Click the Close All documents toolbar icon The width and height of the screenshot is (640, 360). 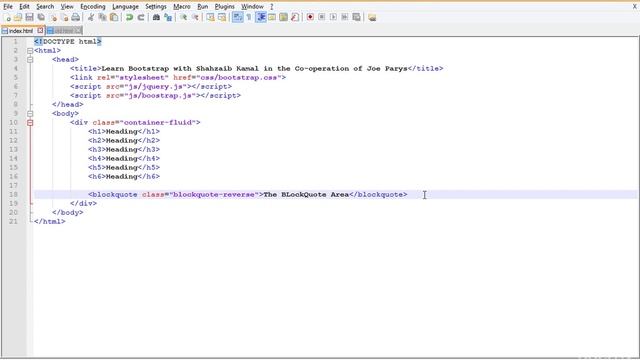pyautogui.click(x=64, y=17)
